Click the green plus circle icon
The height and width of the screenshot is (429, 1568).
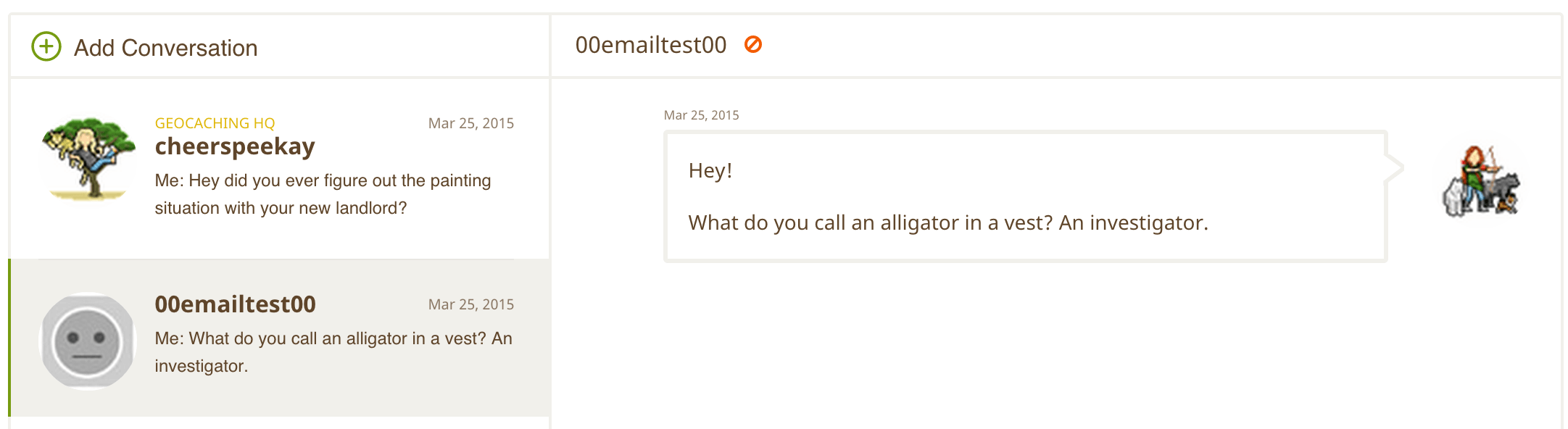(46, 46)
